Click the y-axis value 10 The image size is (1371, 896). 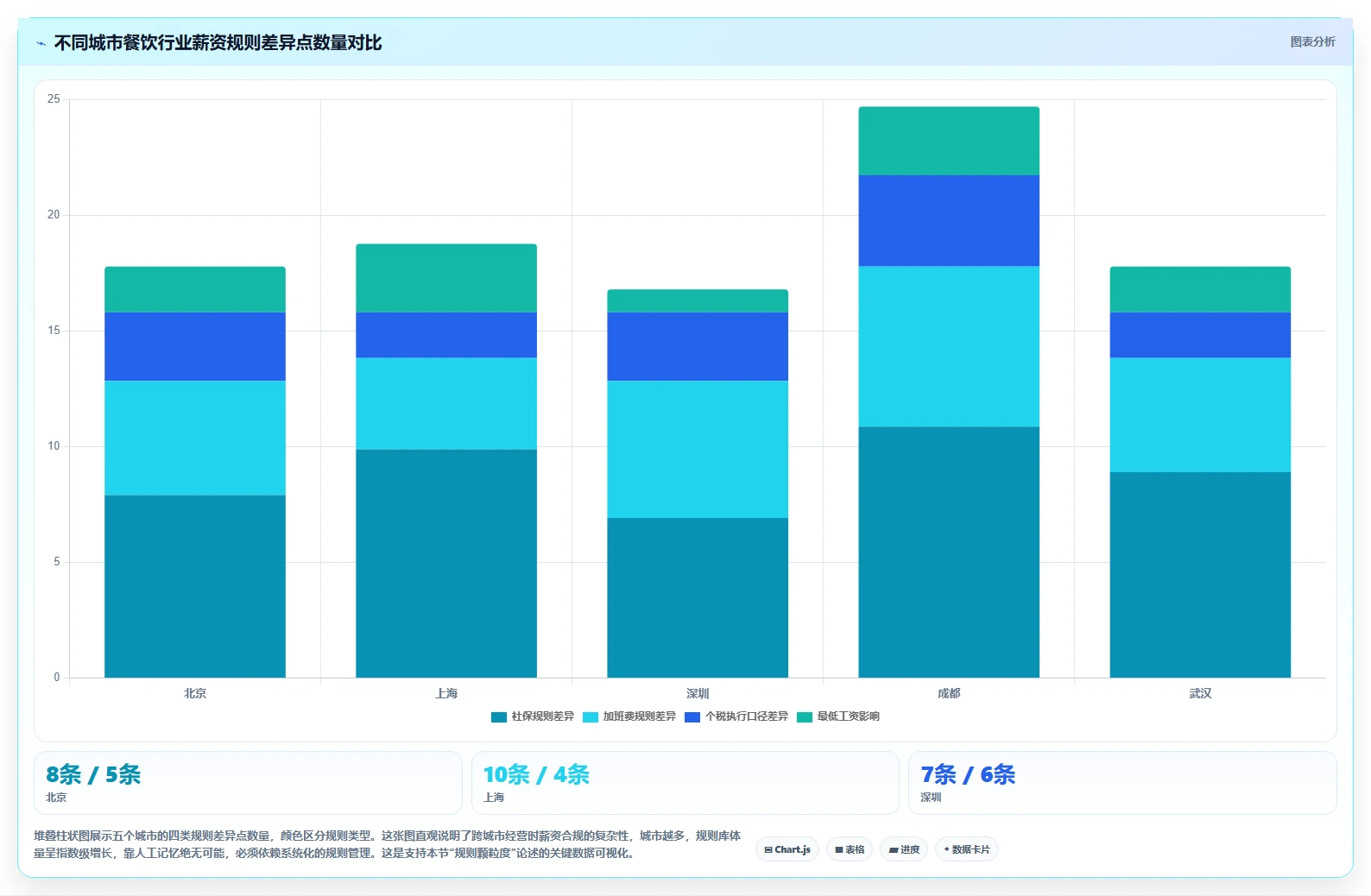click(54, 446)
